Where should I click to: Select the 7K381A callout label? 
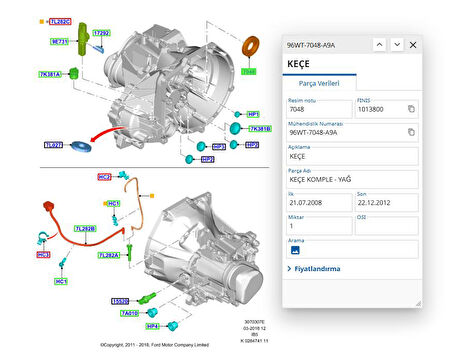(x=50, y=74)
